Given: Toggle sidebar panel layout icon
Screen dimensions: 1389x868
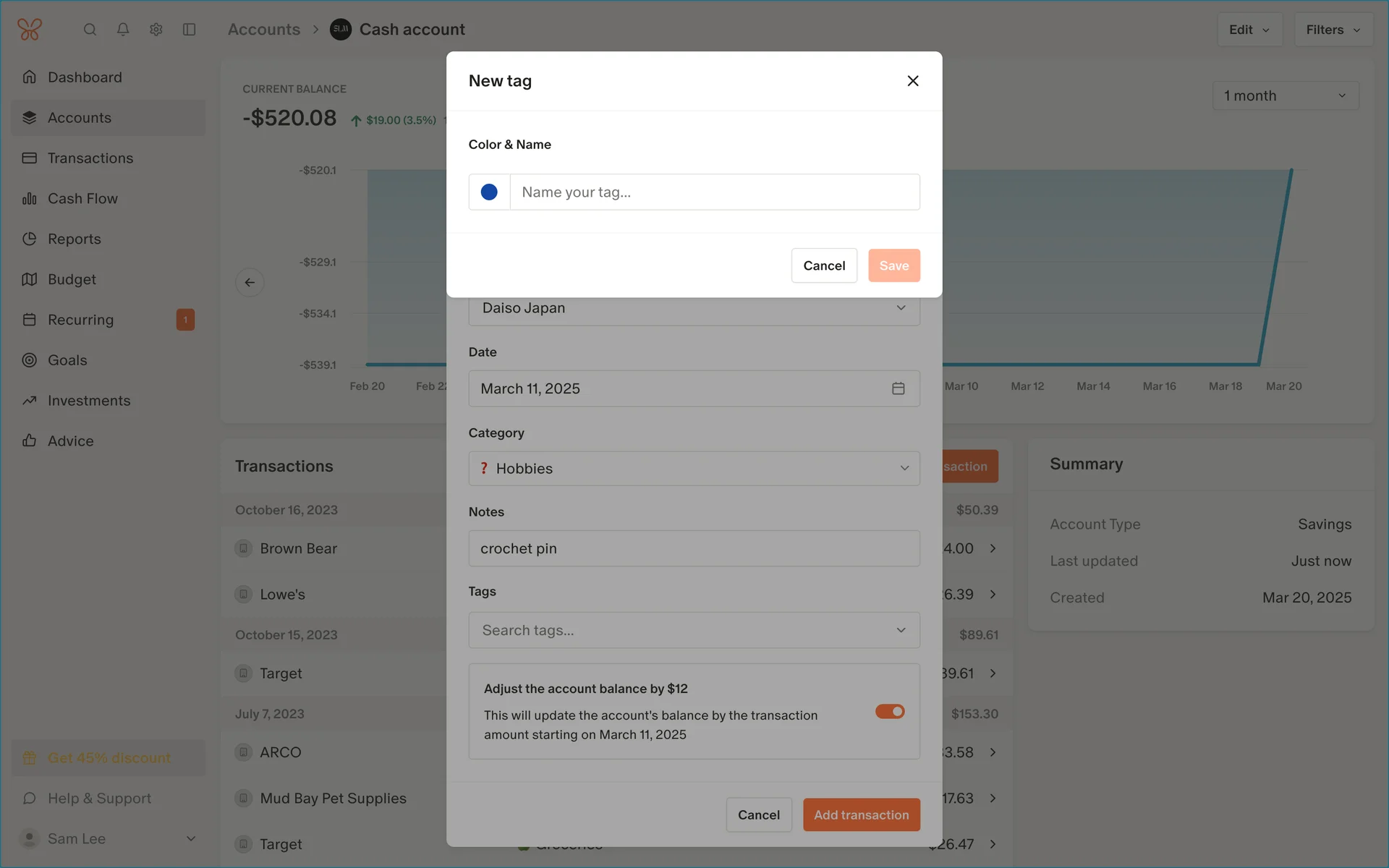Looking at the screenshot, I should (190, 30).
